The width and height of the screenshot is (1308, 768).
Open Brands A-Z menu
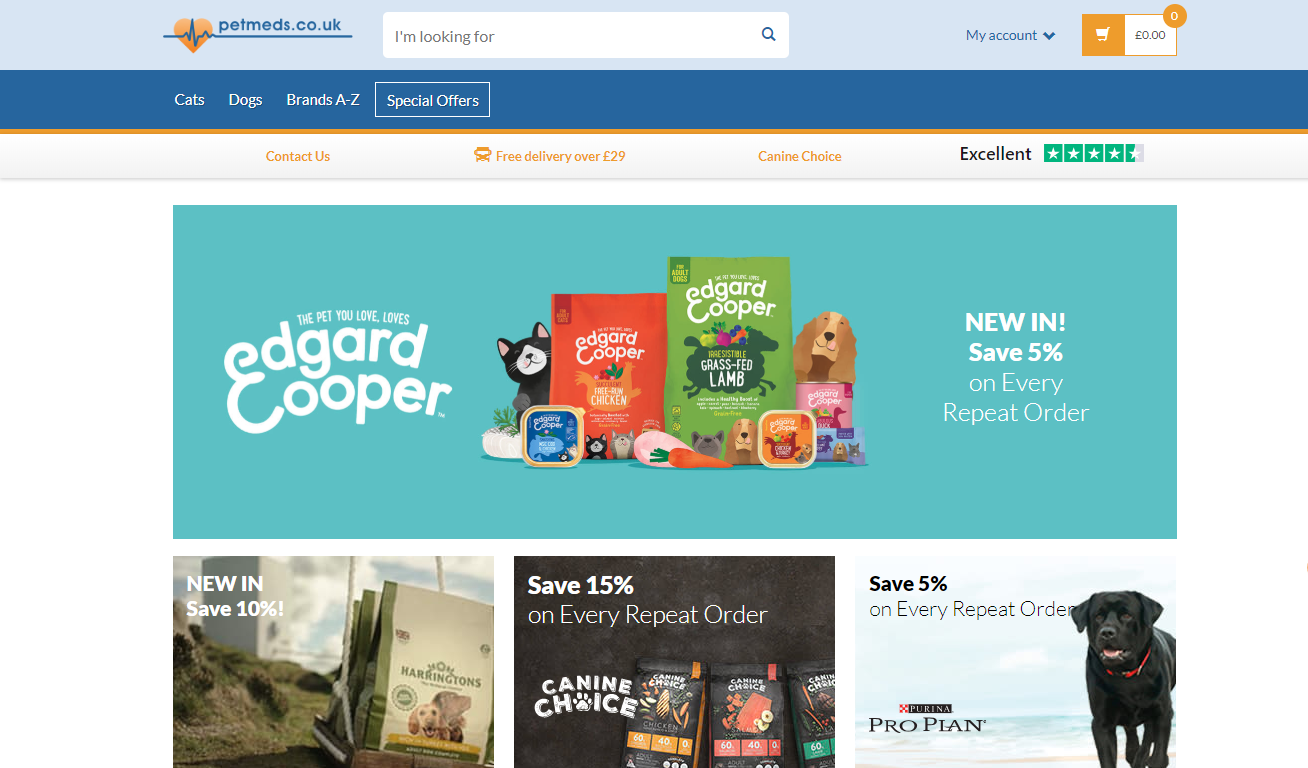pos(323,99)
